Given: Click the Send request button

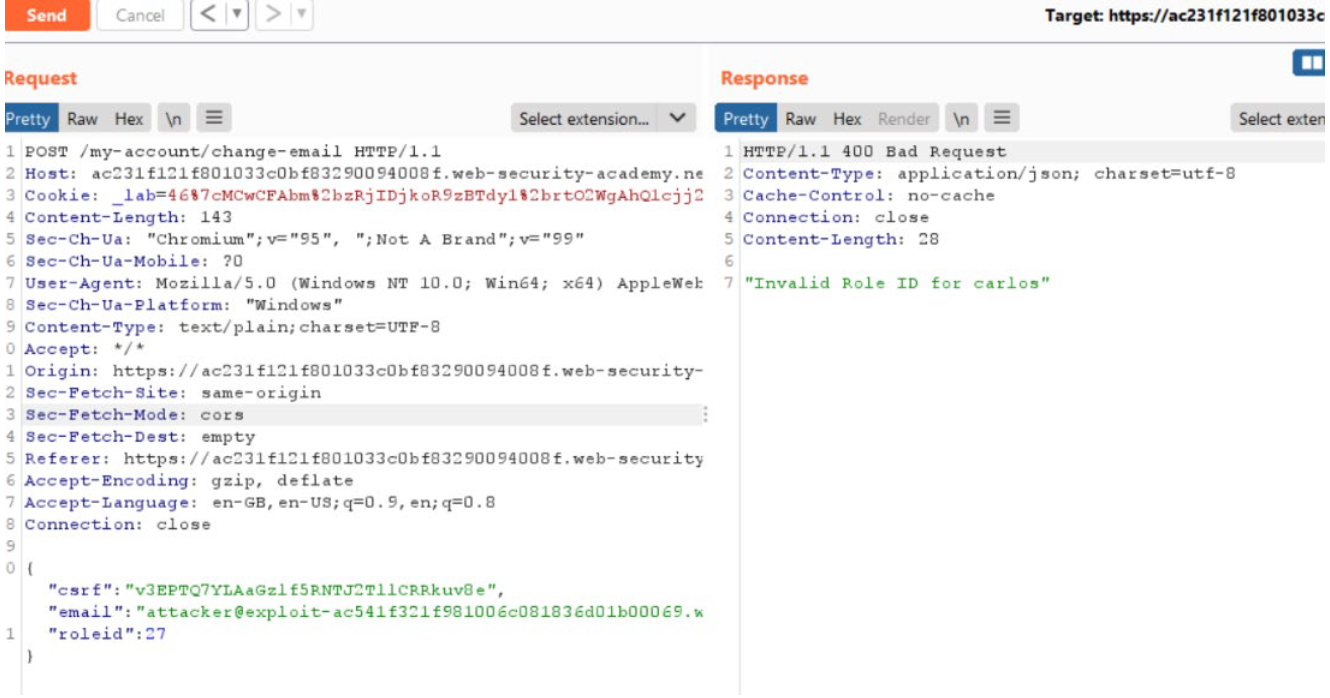Looking at the screenshot, I should point(46,15).
